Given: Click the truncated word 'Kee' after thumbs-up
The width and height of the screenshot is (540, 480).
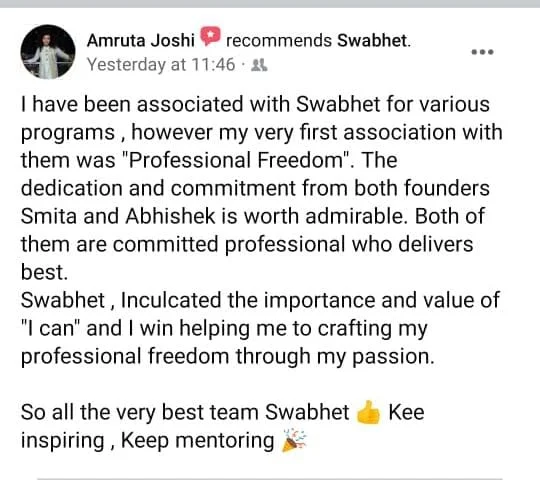Looking at the screenshot, I should [x=406, y=413].
